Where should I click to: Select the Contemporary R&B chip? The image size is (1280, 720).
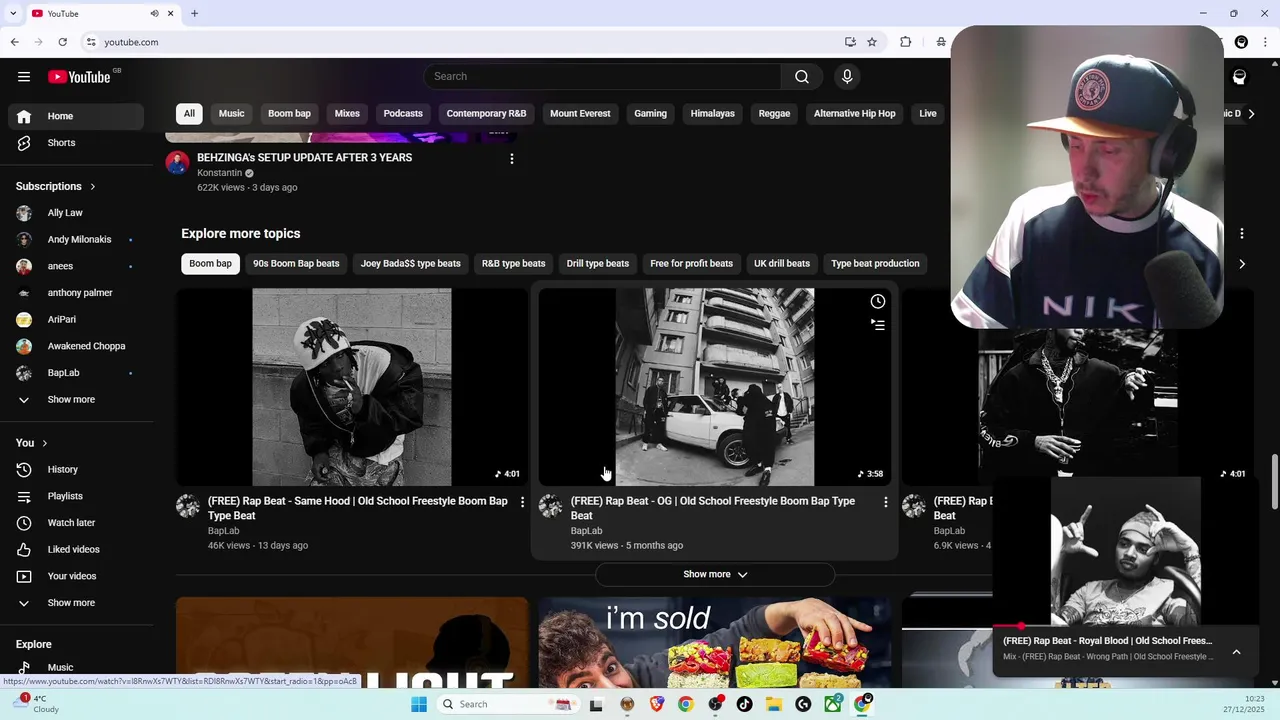coord(486,114)
